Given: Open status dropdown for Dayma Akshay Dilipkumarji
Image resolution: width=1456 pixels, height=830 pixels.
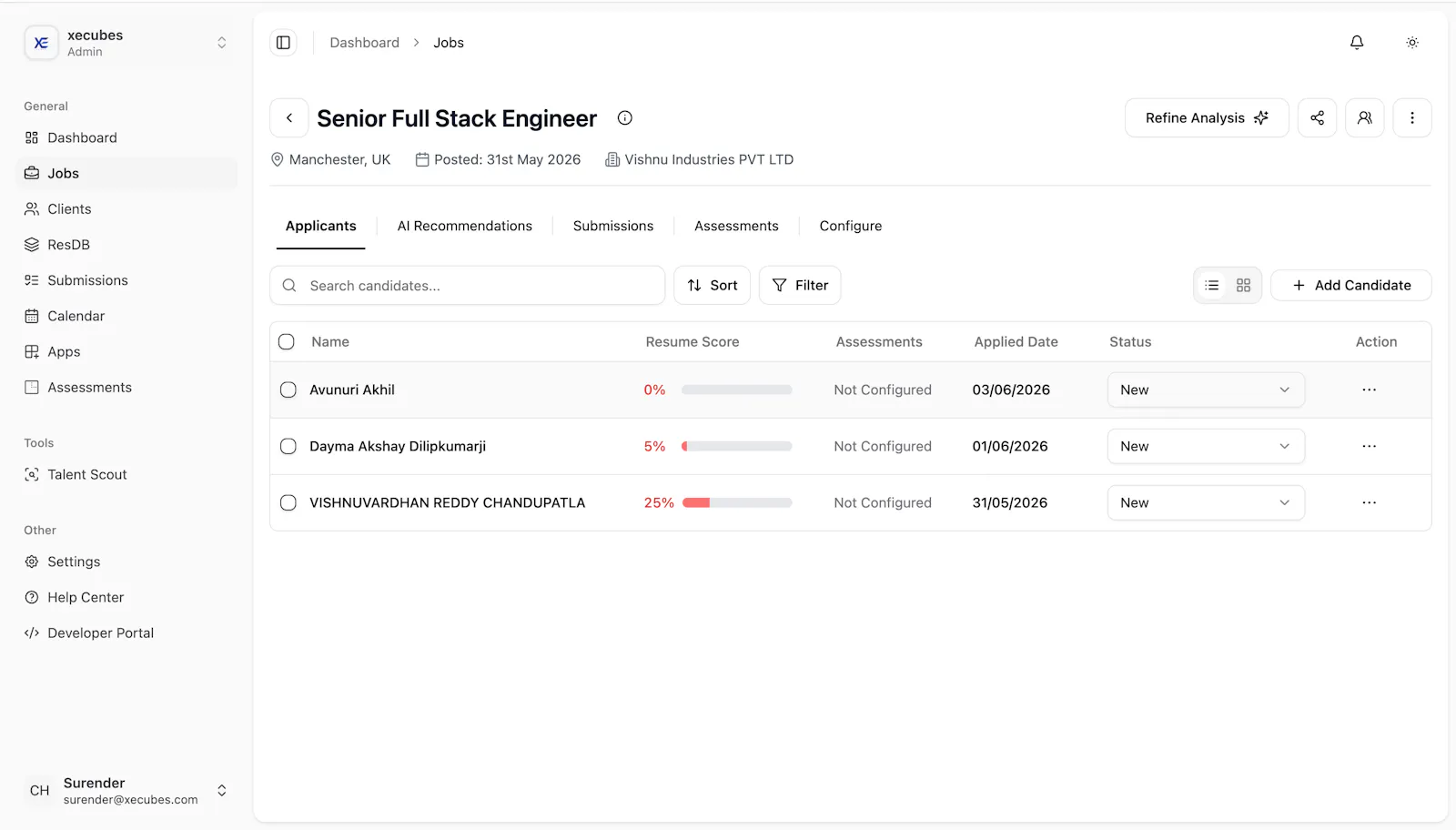Looking at the screenshot, I should [x=1206, y=446].
